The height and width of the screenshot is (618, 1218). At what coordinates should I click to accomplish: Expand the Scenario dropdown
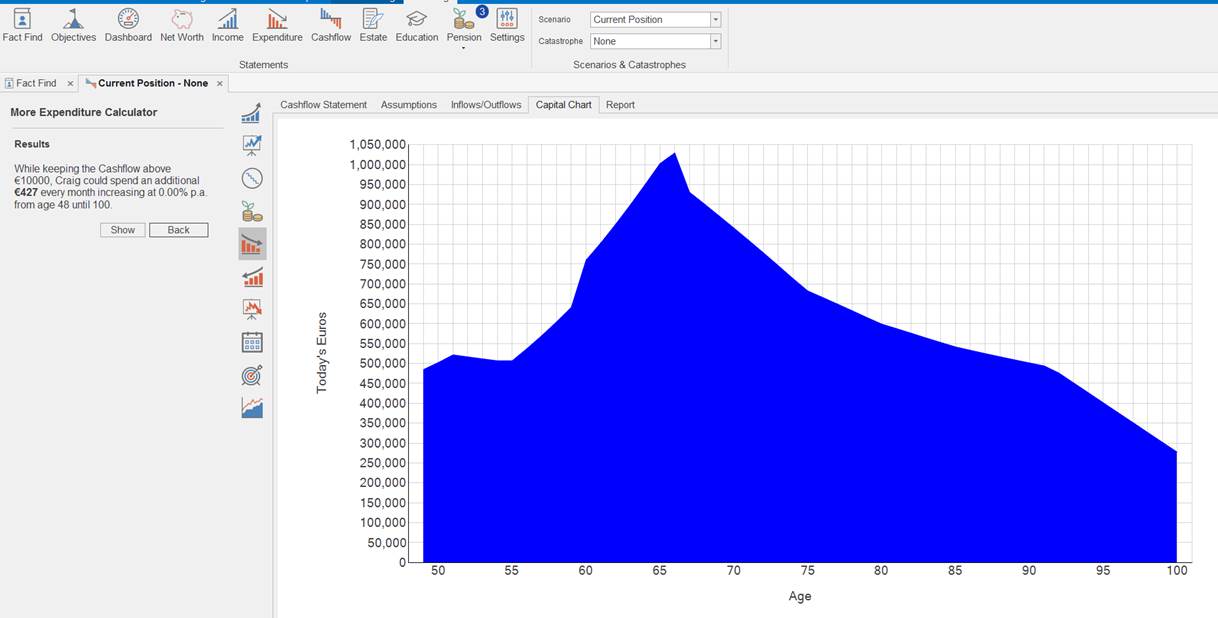click(x=715, y=20)
